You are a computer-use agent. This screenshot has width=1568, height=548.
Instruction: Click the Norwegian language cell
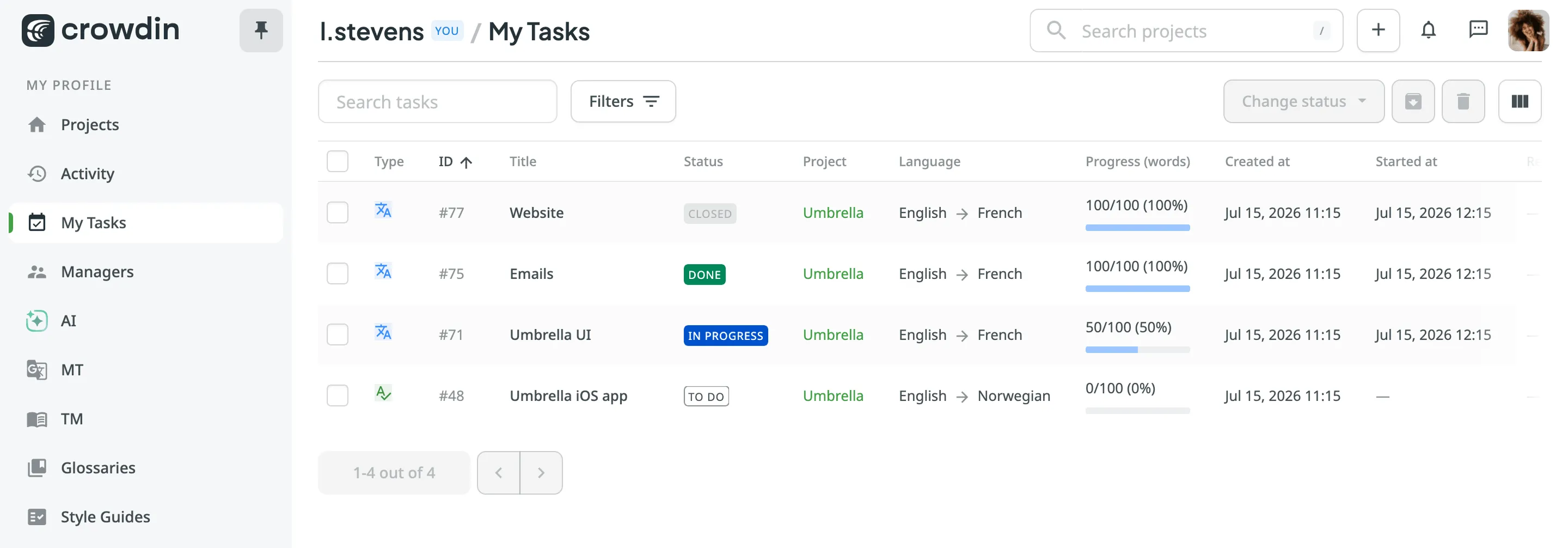click(x=1013, y=396)
